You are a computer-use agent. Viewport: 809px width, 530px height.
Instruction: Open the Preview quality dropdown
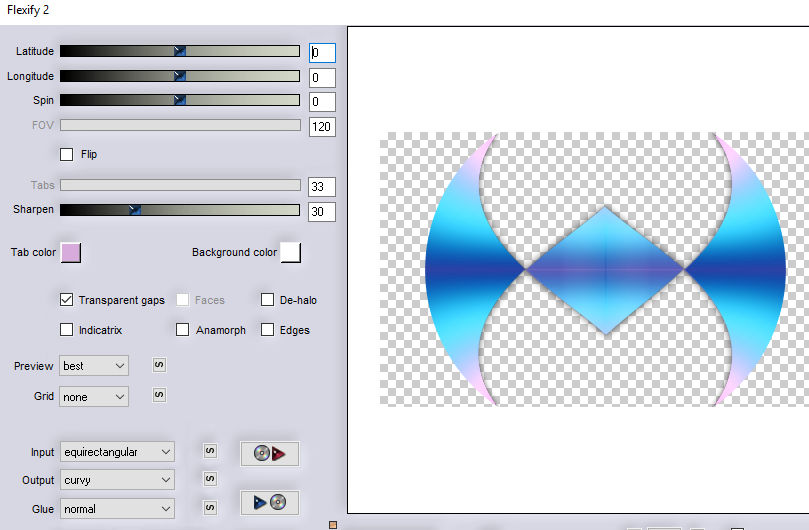pos(94,366)
